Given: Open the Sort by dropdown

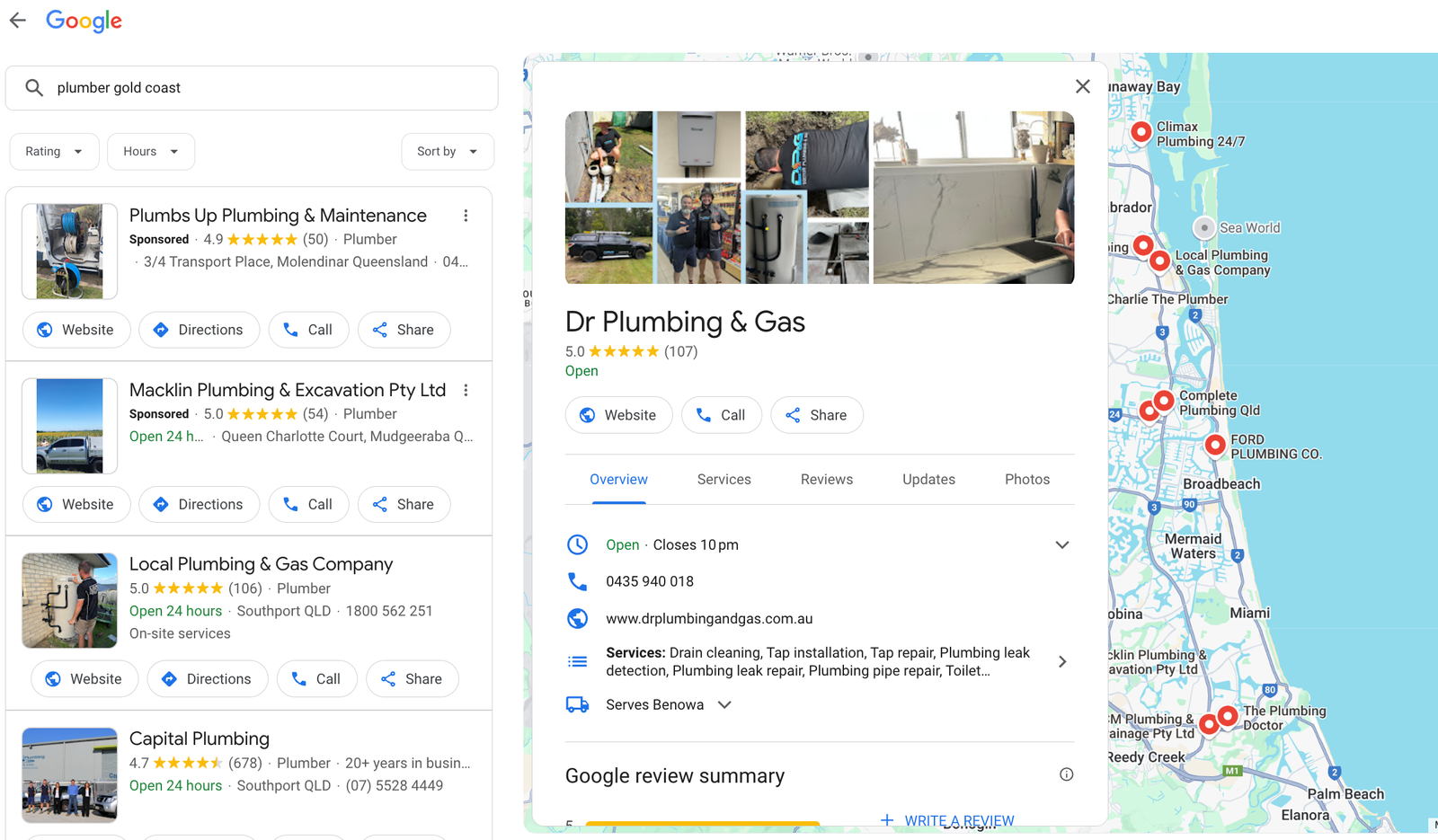Looking at the screenshot, I should coord(448,151).
